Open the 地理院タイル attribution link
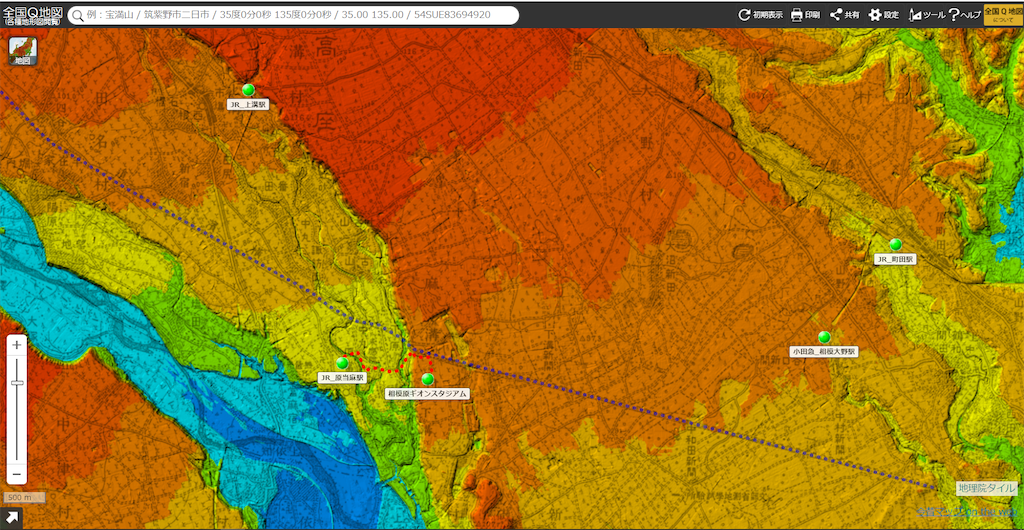 [x=987, y=488]
